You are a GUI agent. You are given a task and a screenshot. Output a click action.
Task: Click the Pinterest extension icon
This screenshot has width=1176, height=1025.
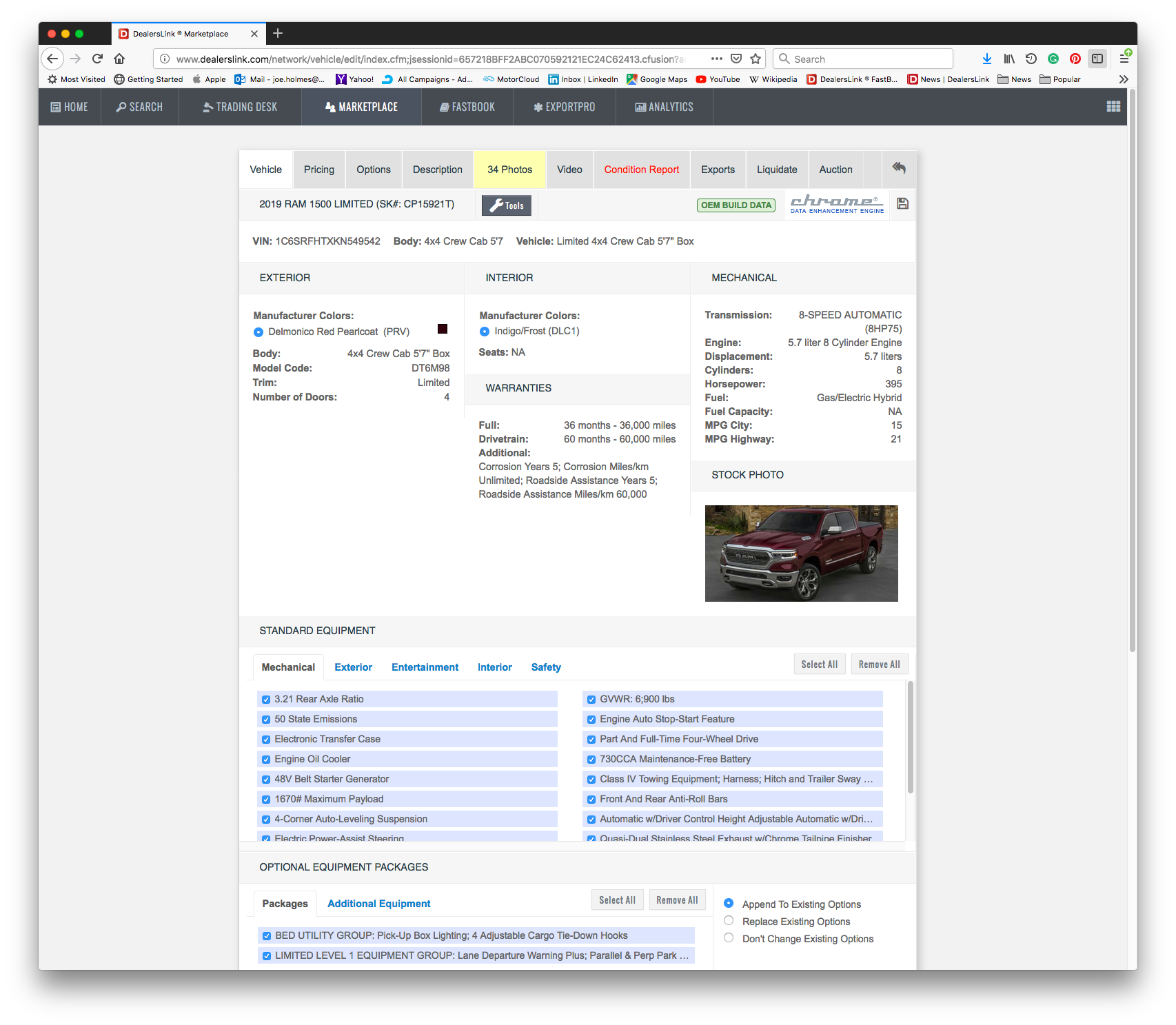pyautogui.click(x=1075, y=59)
